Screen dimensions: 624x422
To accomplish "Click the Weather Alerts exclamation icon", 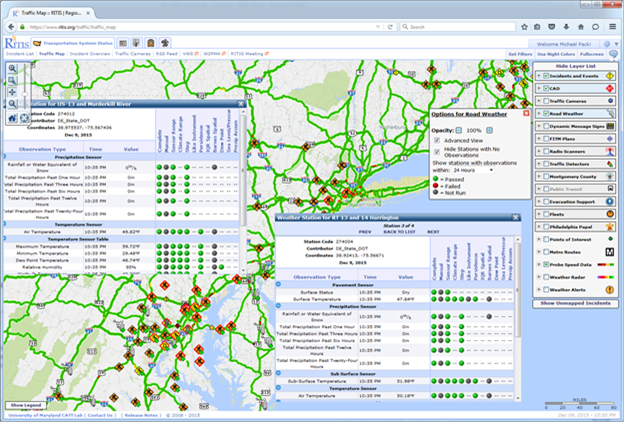I will click(x=610, y=290).
